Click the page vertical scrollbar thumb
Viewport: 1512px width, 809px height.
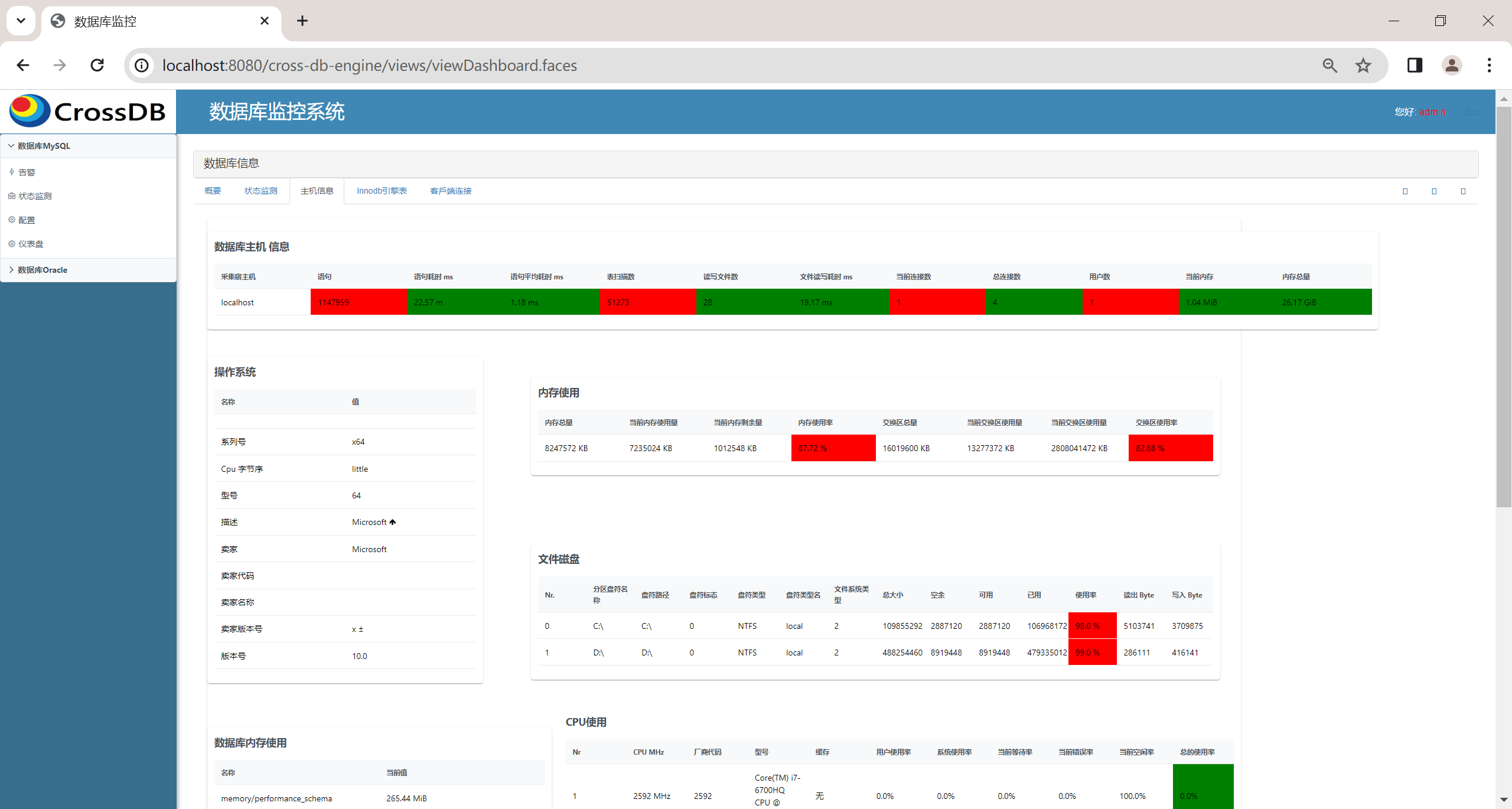tap(1504, 307)
